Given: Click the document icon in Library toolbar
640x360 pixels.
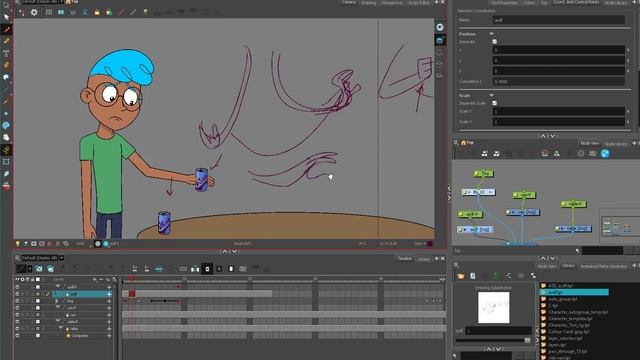Looking at the screenshot, I should [x=473, y=276].
